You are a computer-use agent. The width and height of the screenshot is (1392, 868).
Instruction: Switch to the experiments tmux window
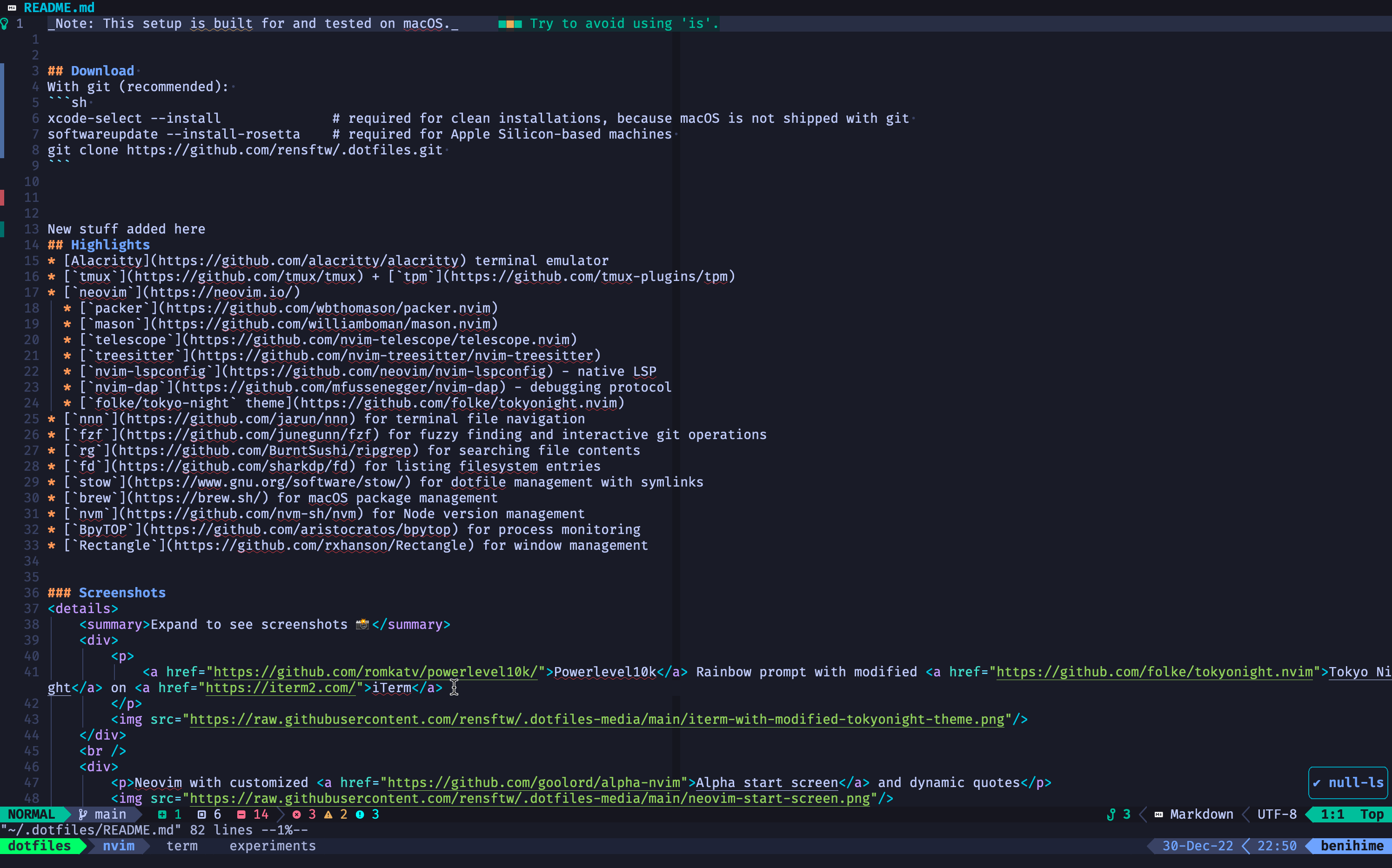click(x=272, y=846)
